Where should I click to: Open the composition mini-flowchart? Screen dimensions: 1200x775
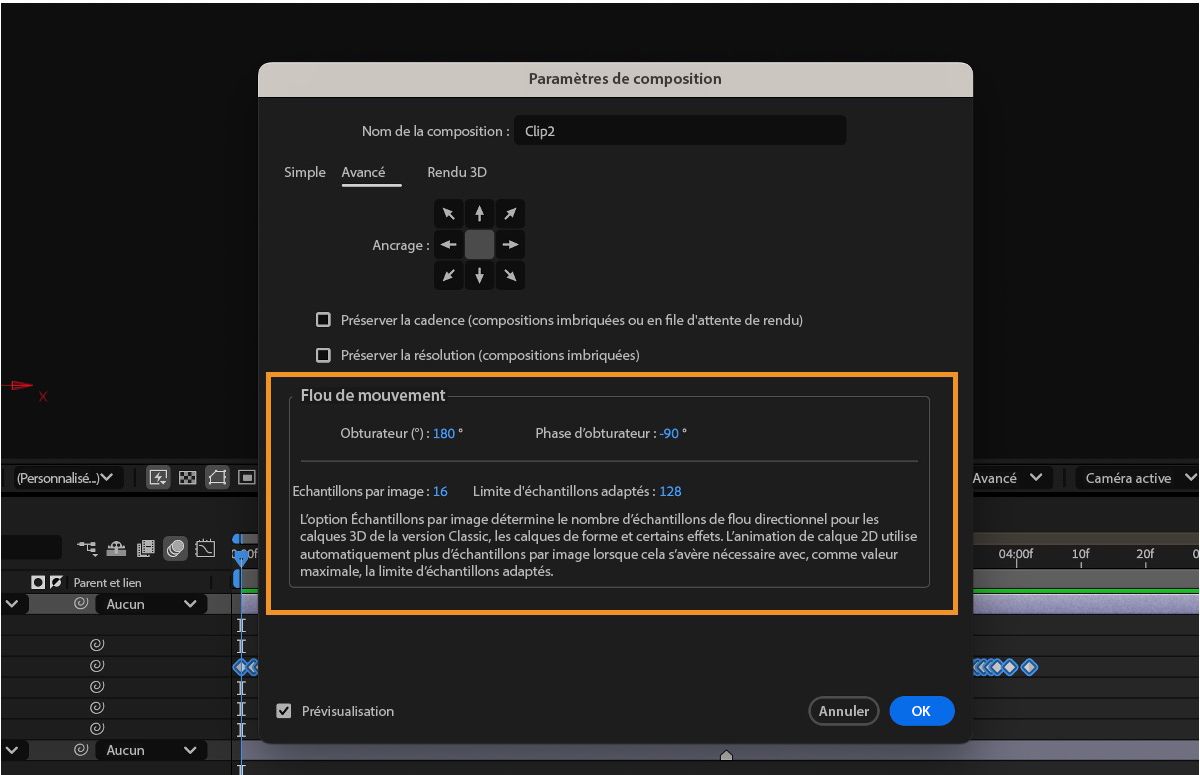coord(87,548)
